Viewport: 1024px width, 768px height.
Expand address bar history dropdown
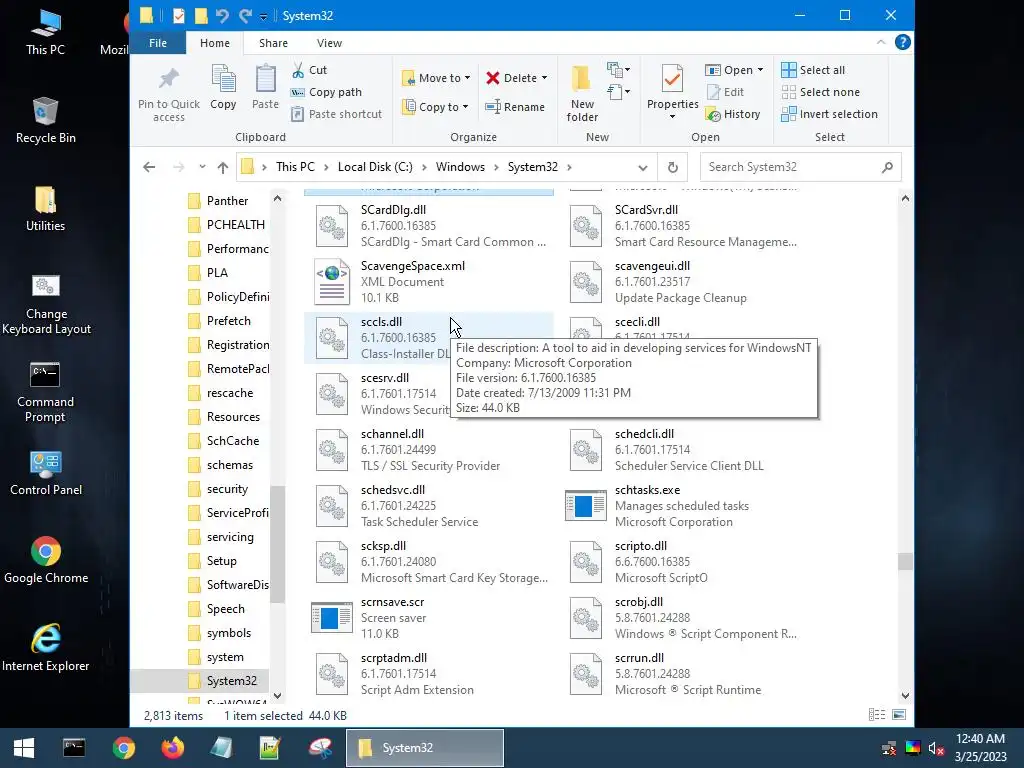click(643, 167)
